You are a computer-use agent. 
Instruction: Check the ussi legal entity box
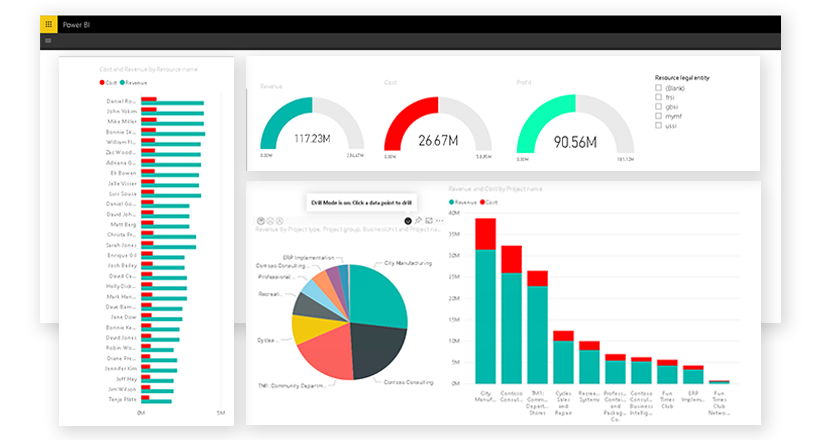coord(658,126)
